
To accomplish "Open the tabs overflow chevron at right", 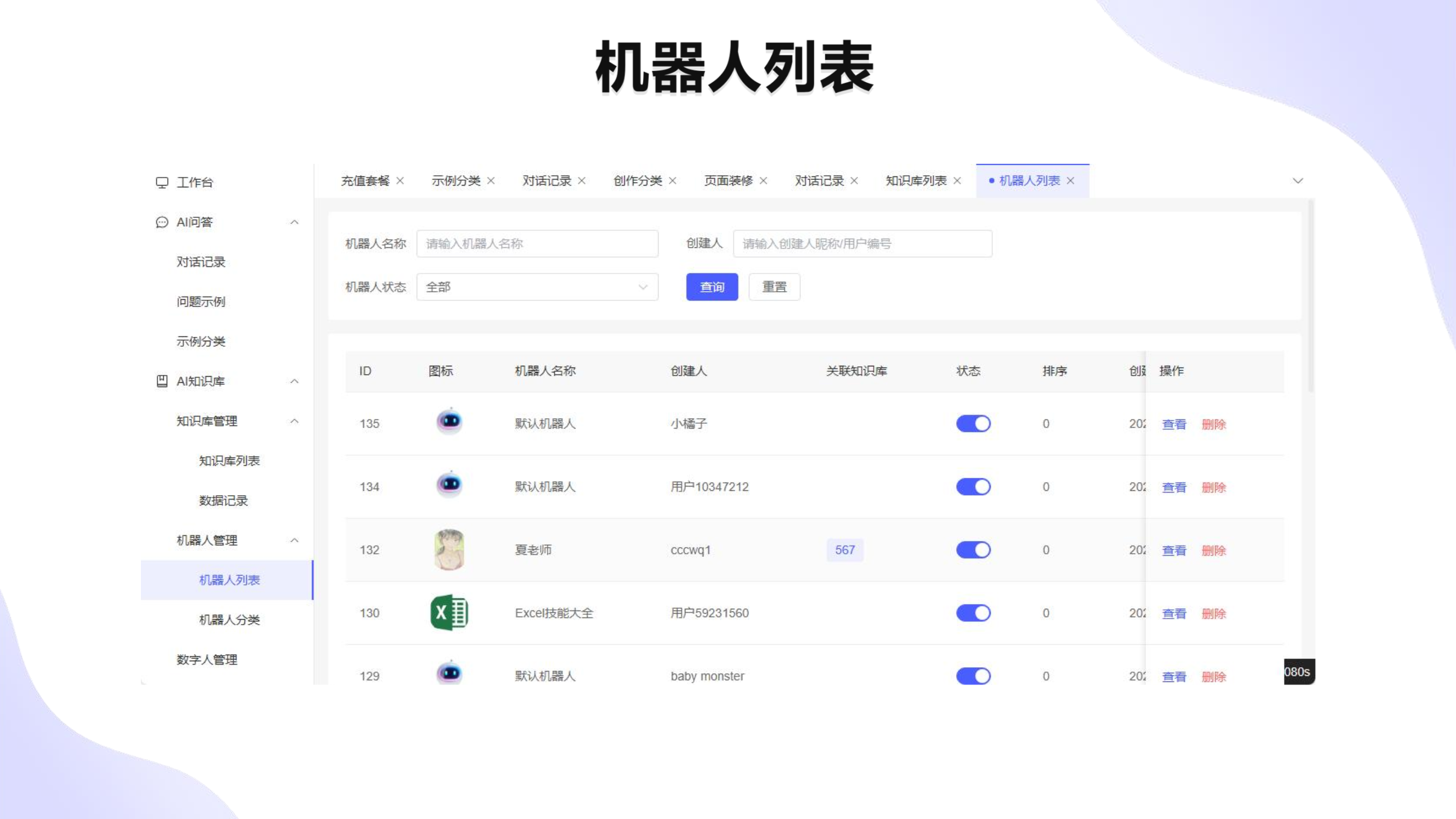I will (1298, 181).
